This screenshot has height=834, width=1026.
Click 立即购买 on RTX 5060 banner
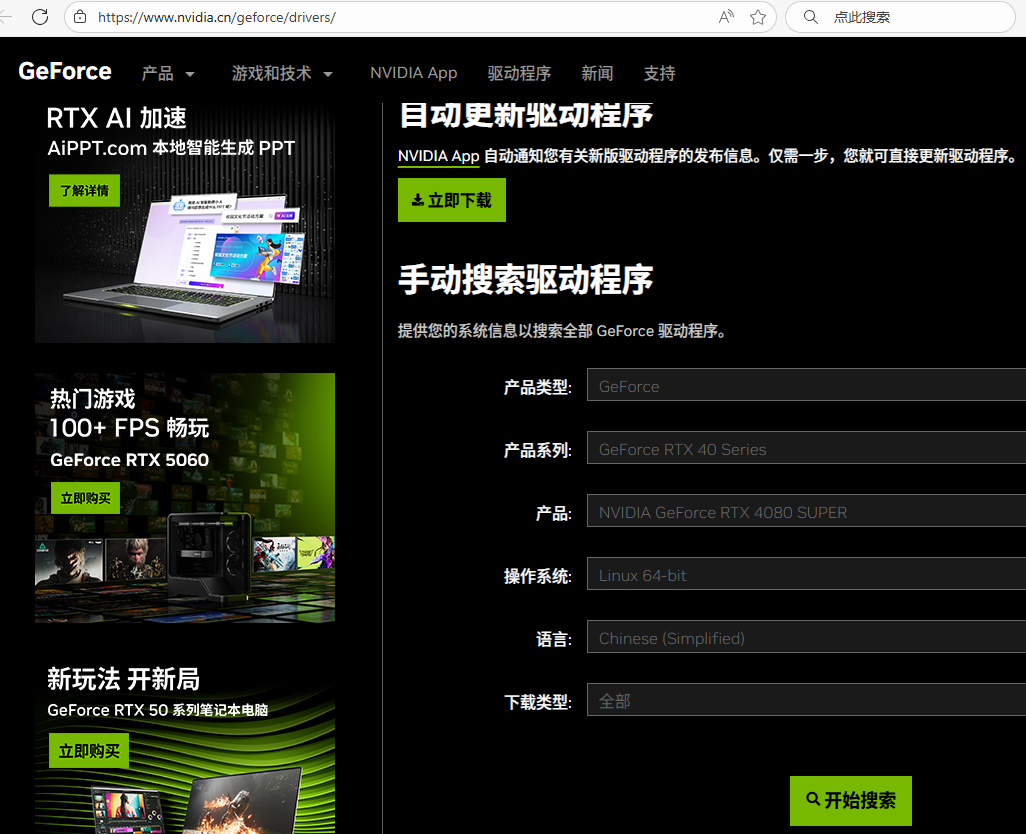click(x=85, y=498)
